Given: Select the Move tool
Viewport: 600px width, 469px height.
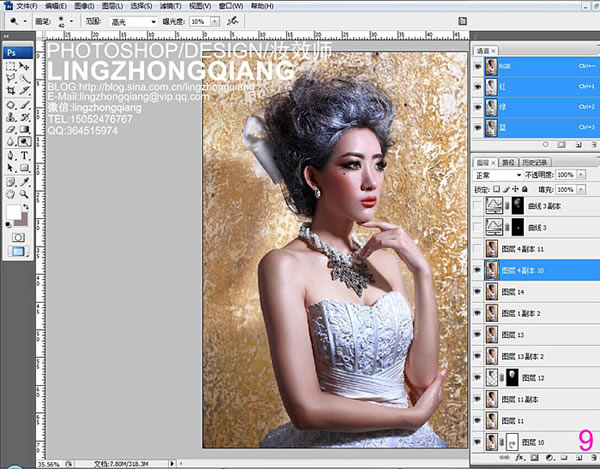Looking at the screenshot, I should point(24,66).
